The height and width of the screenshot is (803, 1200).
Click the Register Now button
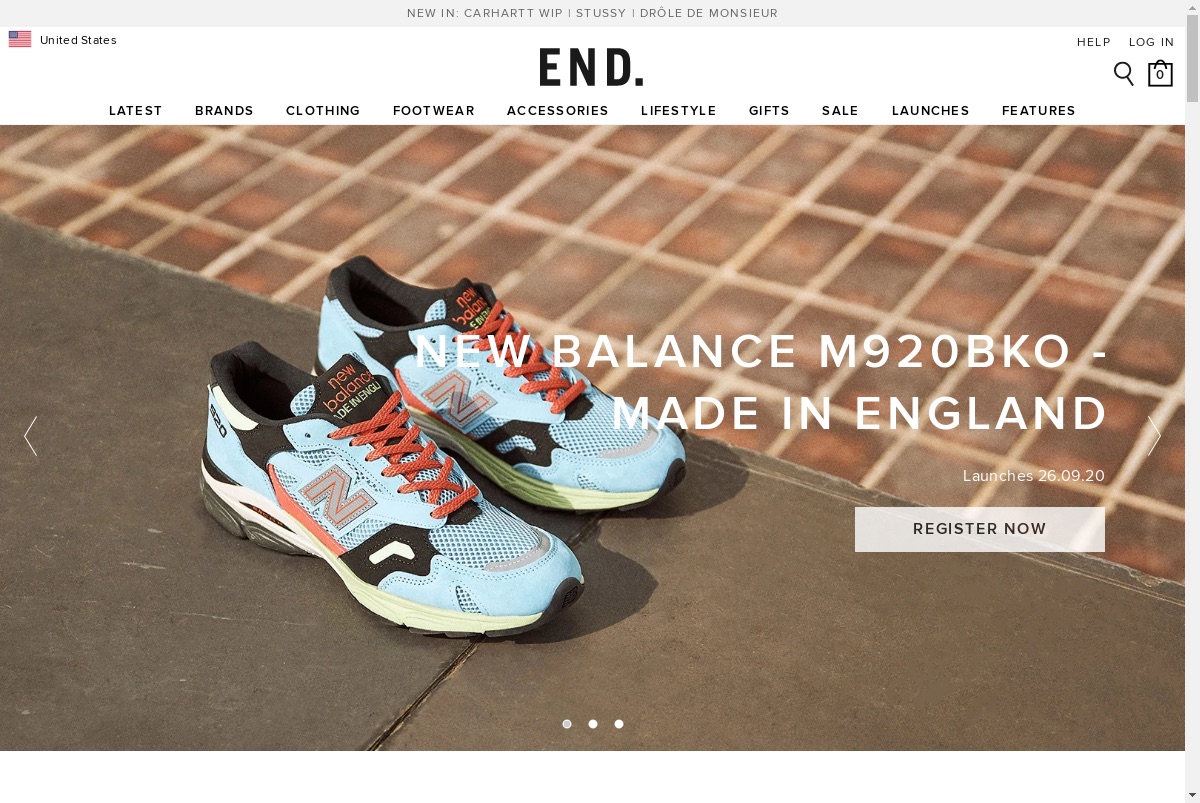pos(980,529)
